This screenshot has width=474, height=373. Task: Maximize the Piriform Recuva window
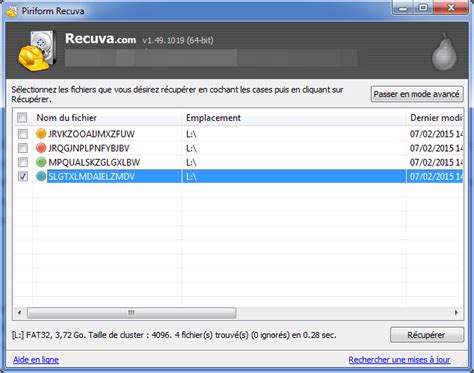tap(423, 8)
